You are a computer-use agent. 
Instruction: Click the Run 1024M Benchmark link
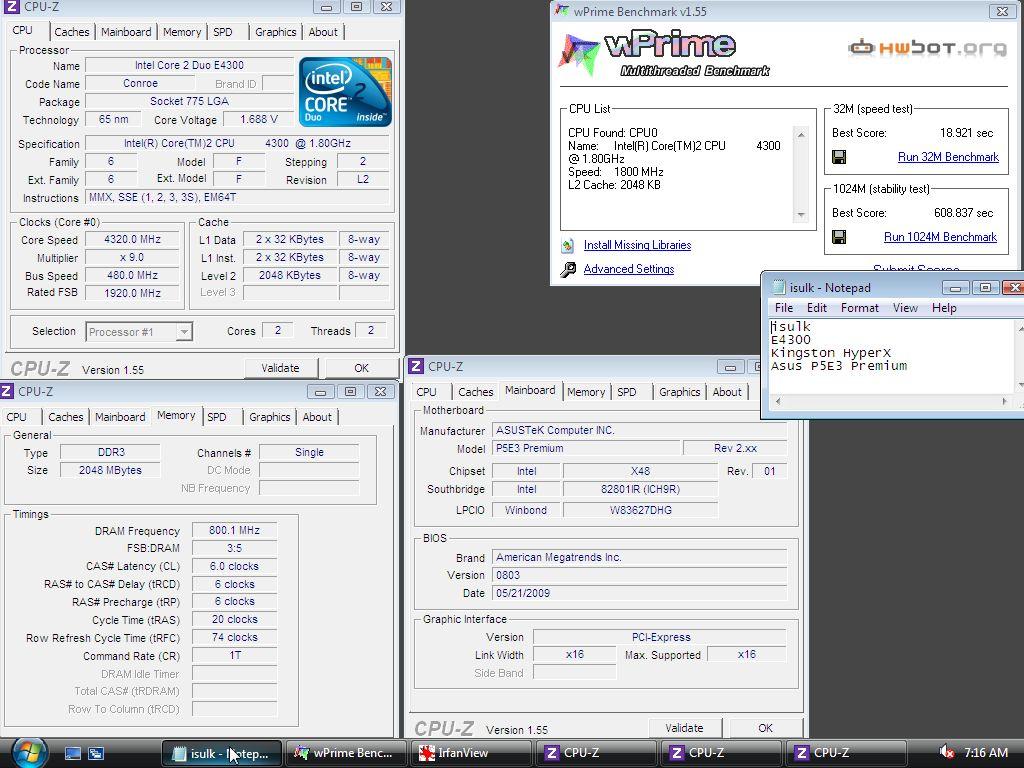pyautogui.click(x=940, y=237)
